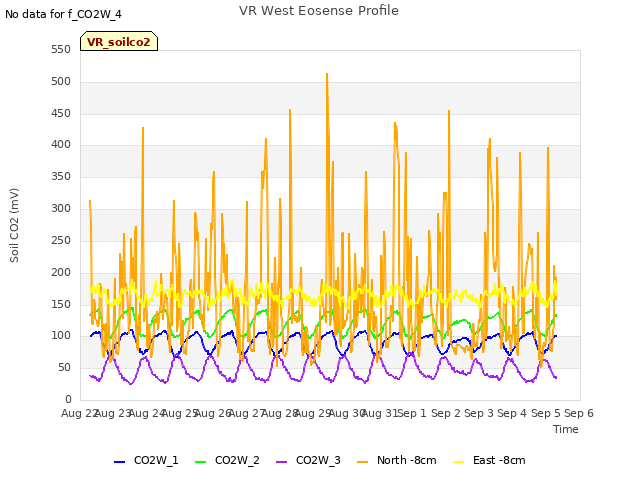640x480 pixels.
Task: Click the 'No data for f_CO2W_4' message
Action: 63,15
